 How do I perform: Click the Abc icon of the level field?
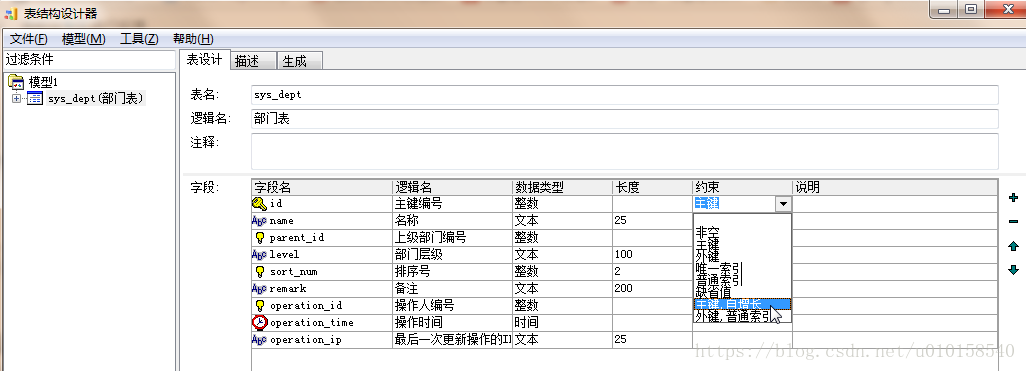[x=260, y=255]
